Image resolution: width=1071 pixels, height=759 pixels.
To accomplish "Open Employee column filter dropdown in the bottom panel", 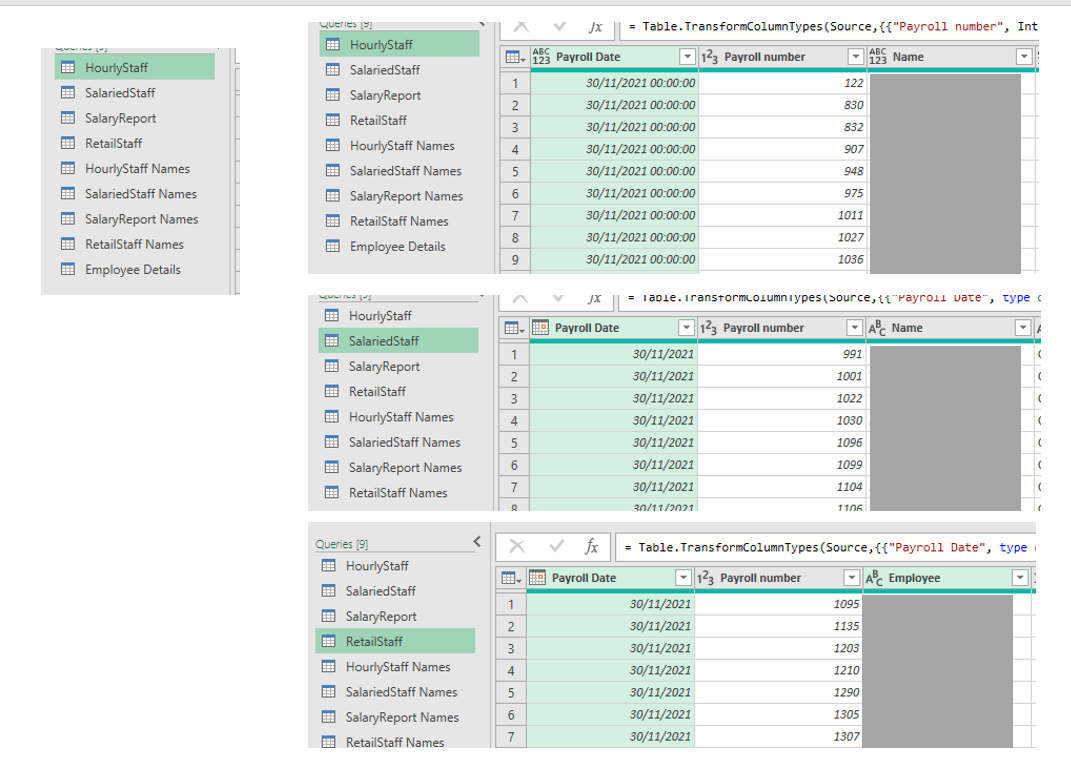I will pos(1020,578).
